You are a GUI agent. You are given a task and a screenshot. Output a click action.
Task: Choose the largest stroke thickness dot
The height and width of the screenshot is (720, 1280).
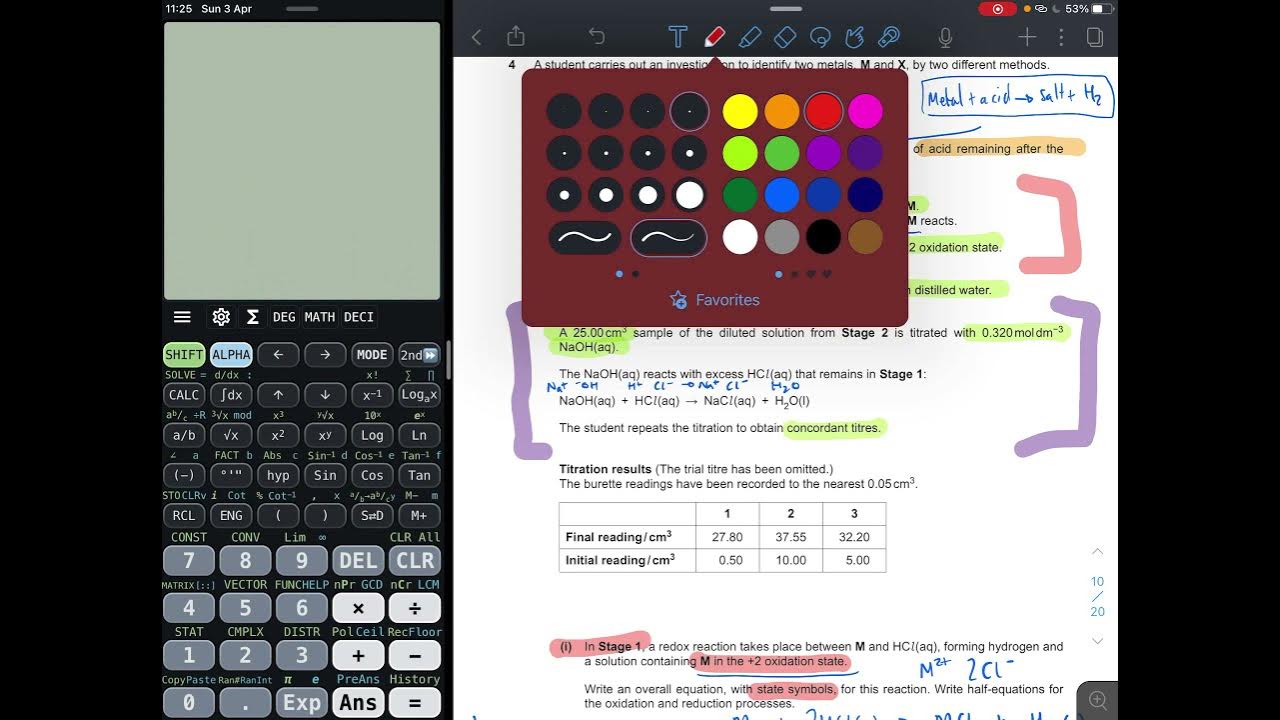click(690, 195)
